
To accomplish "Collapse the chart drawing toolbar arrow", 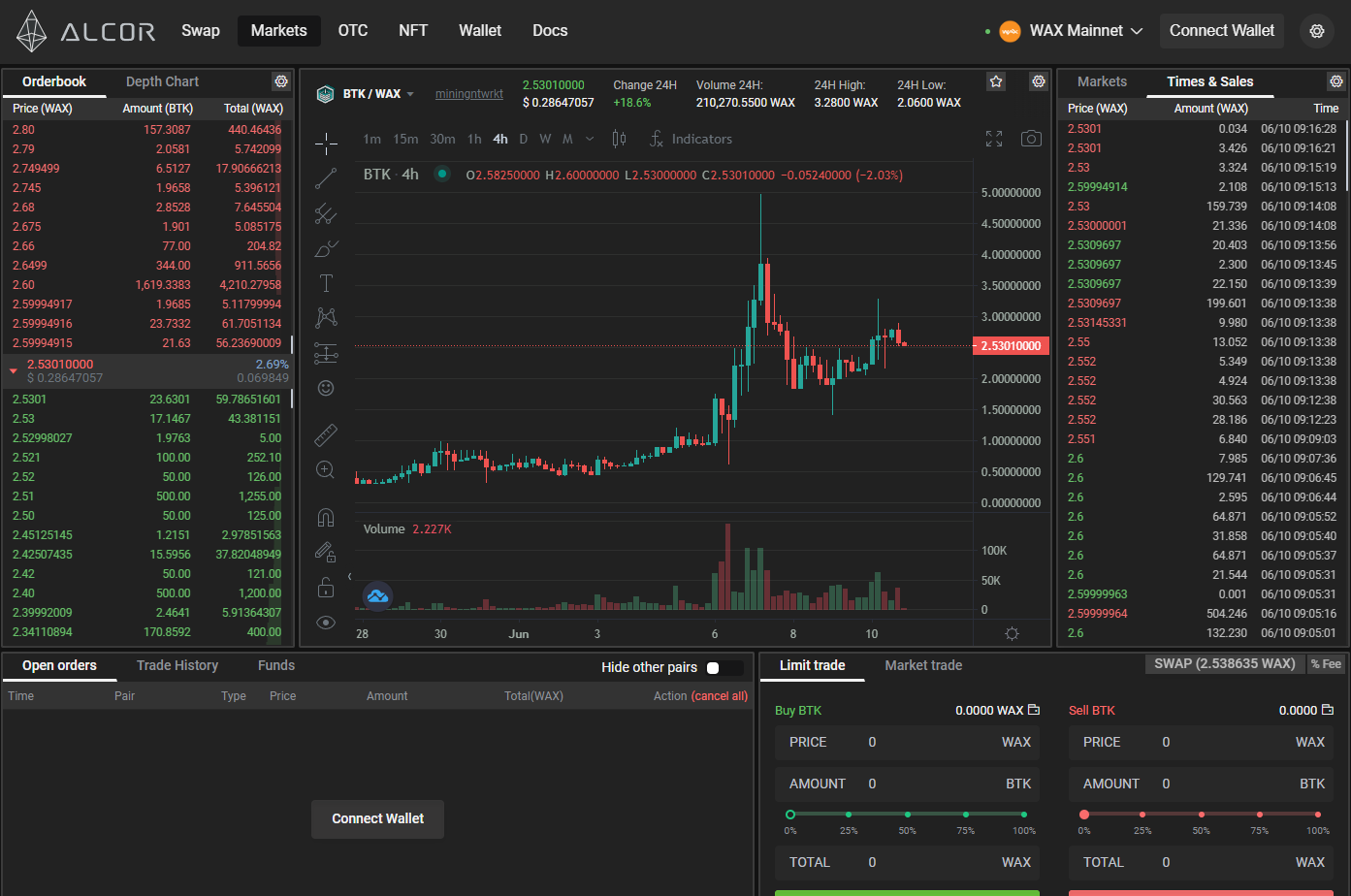I will click(x=349, y=576).
